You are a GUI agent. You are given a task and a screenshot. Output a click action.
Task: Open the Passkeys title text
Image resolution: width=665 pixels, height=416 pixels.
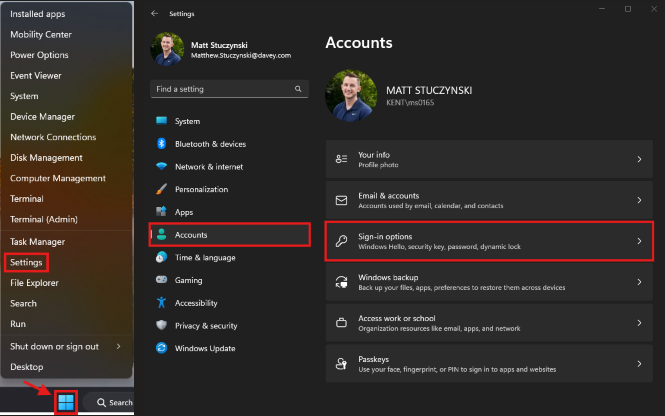coord(374,360)
